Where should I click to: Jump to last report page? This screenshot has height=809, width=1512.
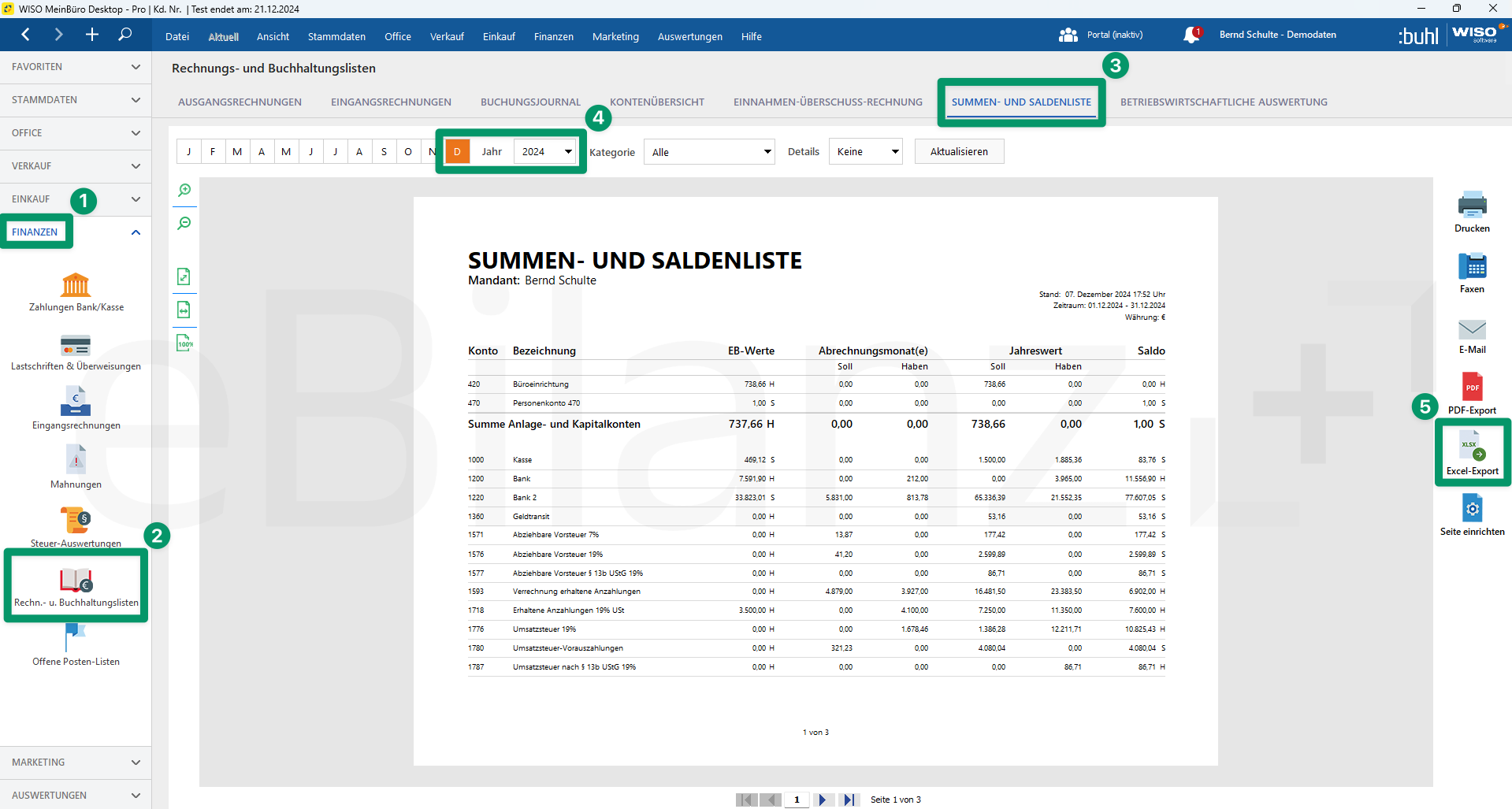[849, 800]
